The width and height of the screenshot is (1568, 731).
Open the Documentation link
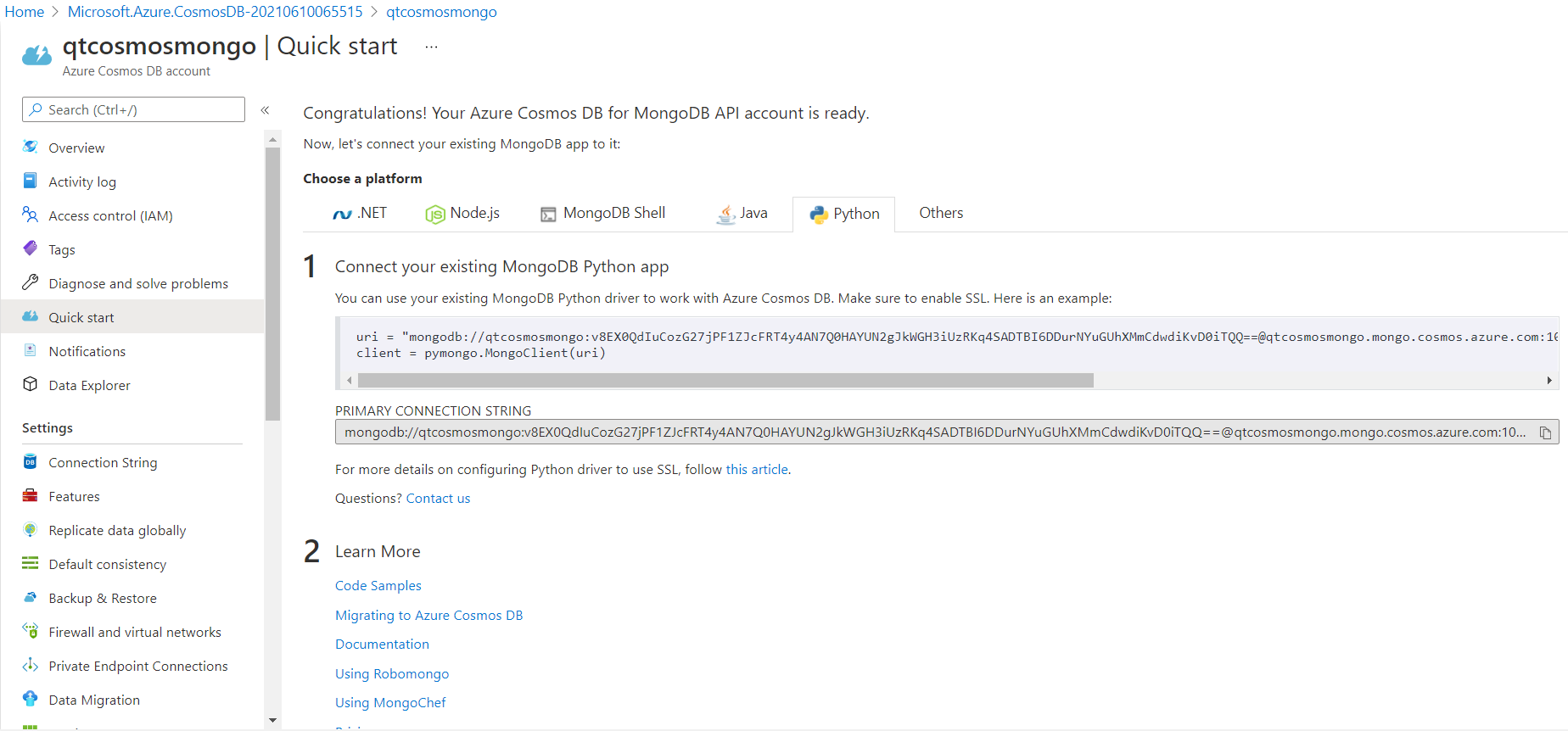click(382, 644)
